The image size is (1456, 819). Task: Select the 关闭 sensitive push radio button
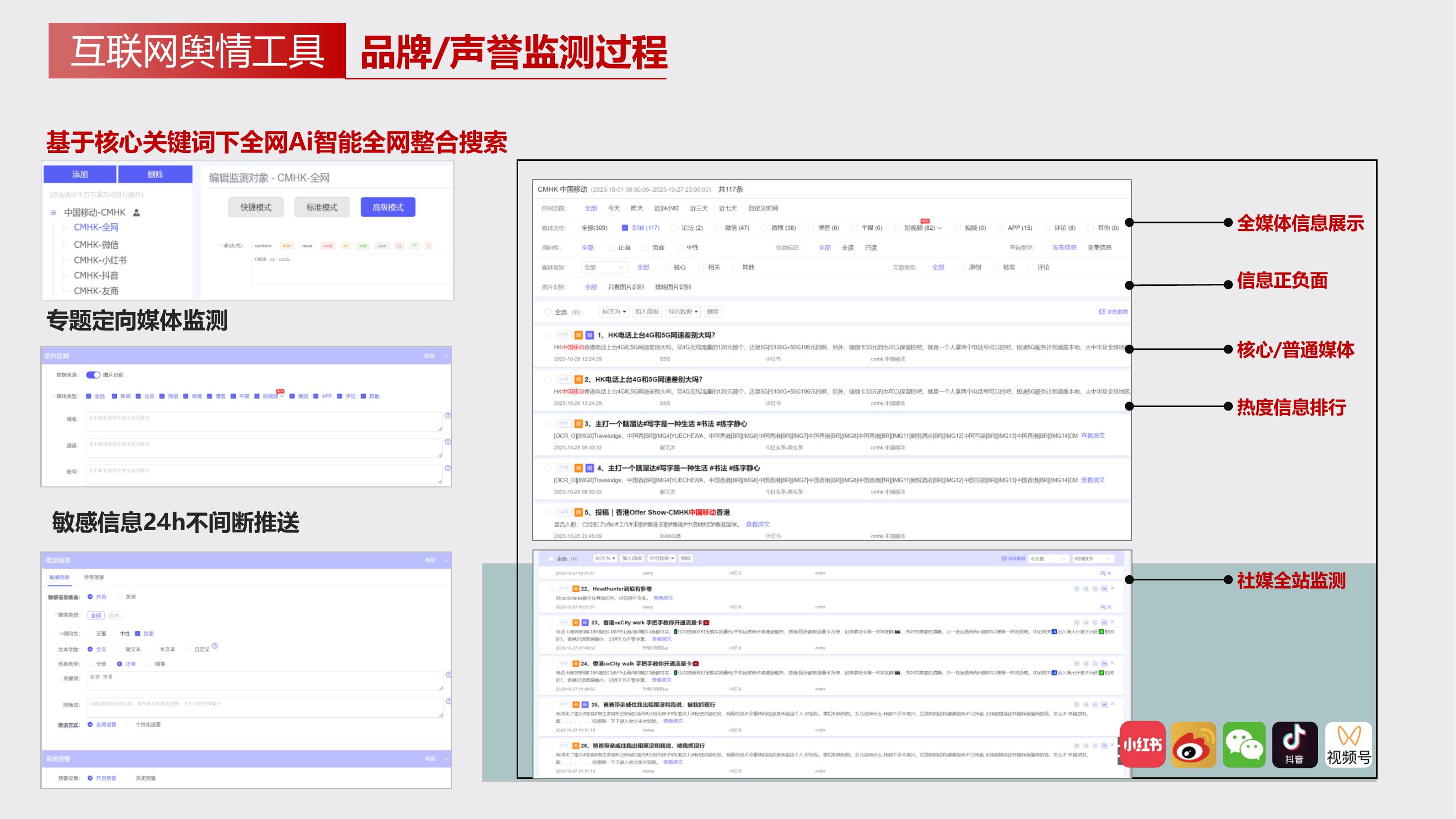pos(119,597)
